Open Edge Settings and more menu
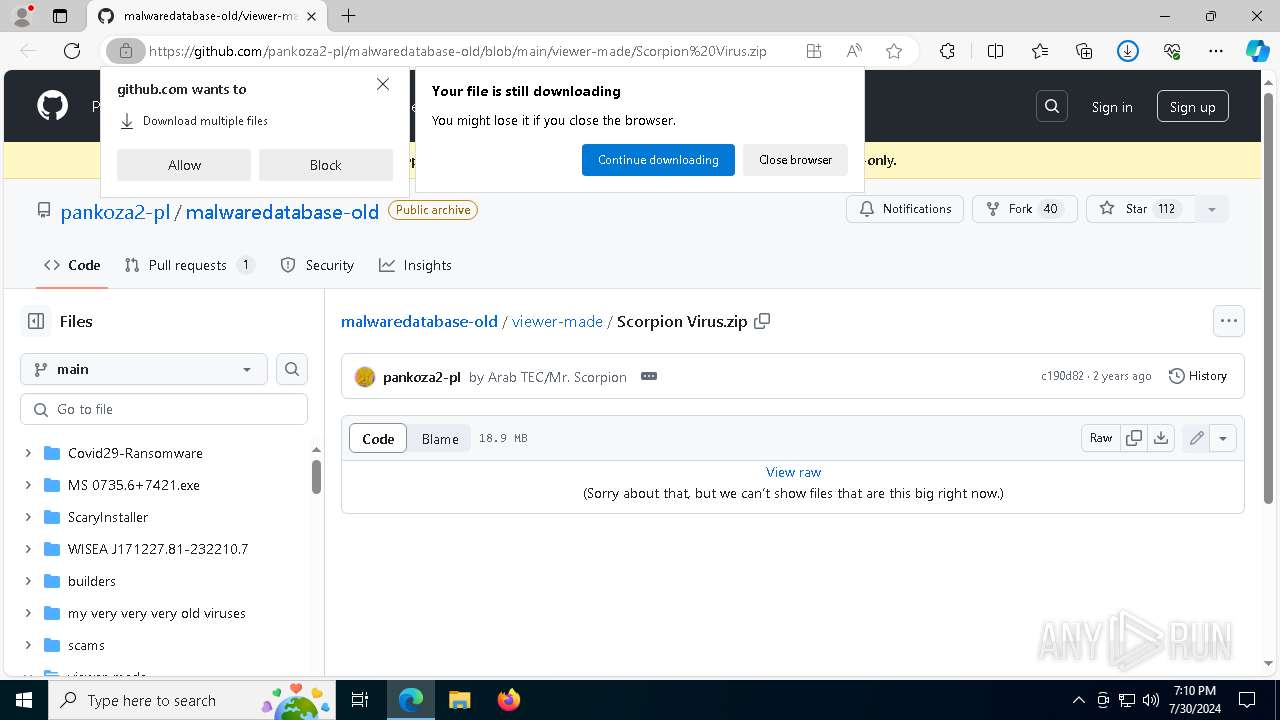Screen dimensions: 1280x720 [x=1216, y=51]
